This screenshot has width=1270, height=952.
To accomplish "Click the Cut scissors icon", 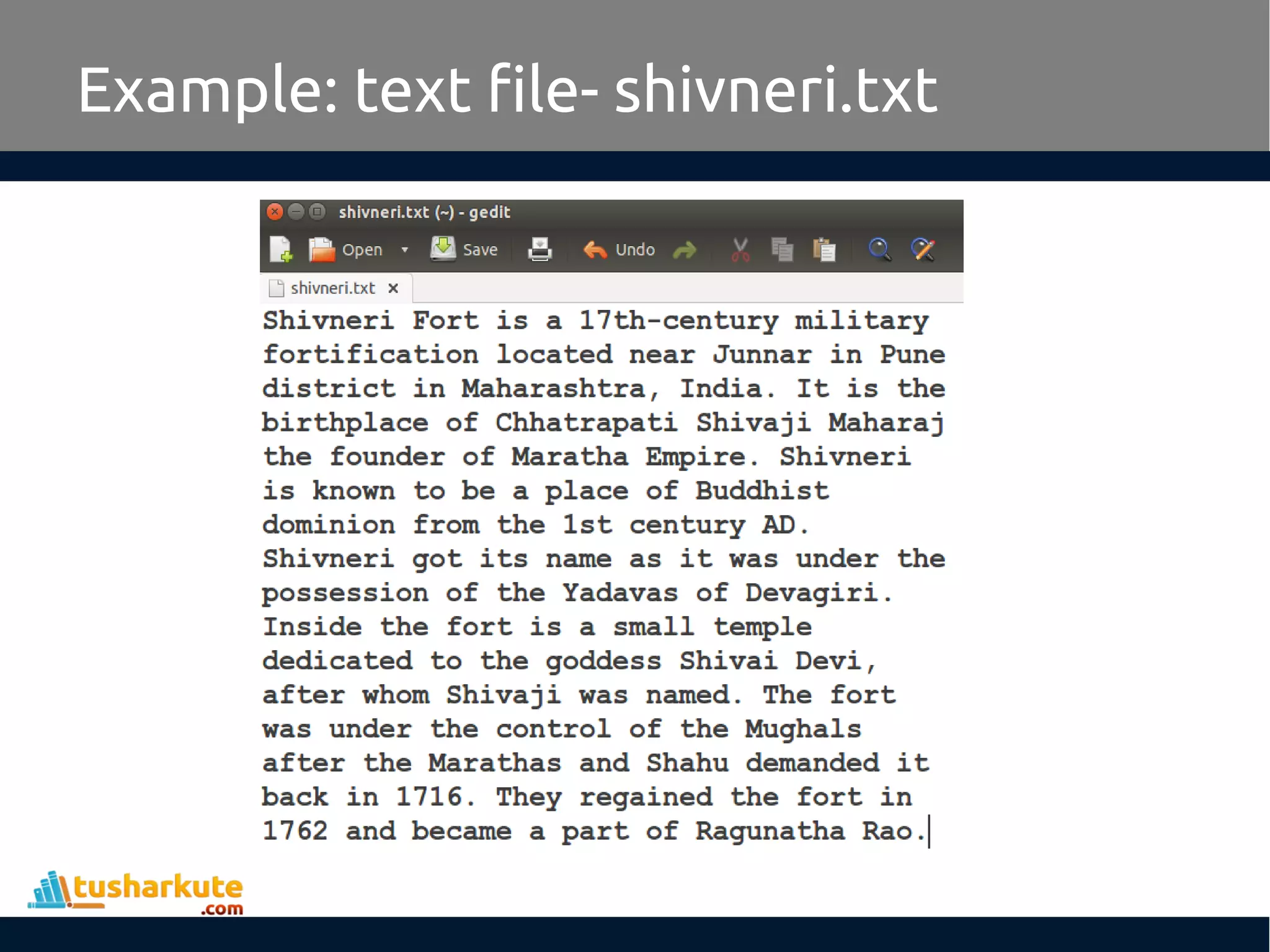I will [x=740, y=250].
